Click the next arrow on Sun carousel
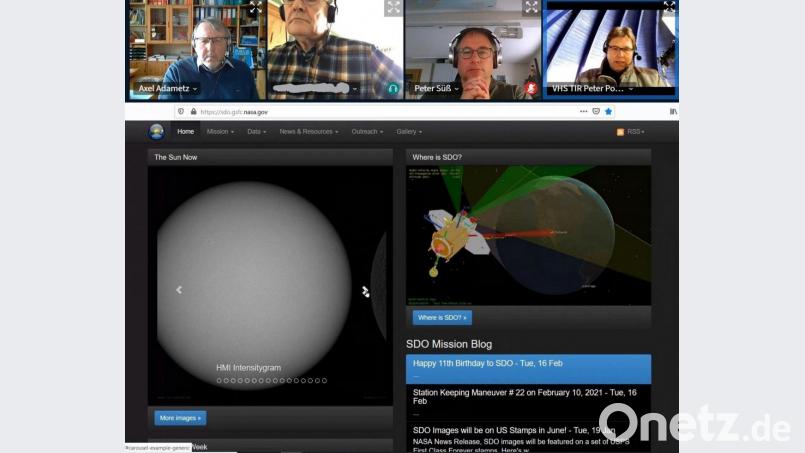This screenshot has height=453, width=805. coord(365,292)
